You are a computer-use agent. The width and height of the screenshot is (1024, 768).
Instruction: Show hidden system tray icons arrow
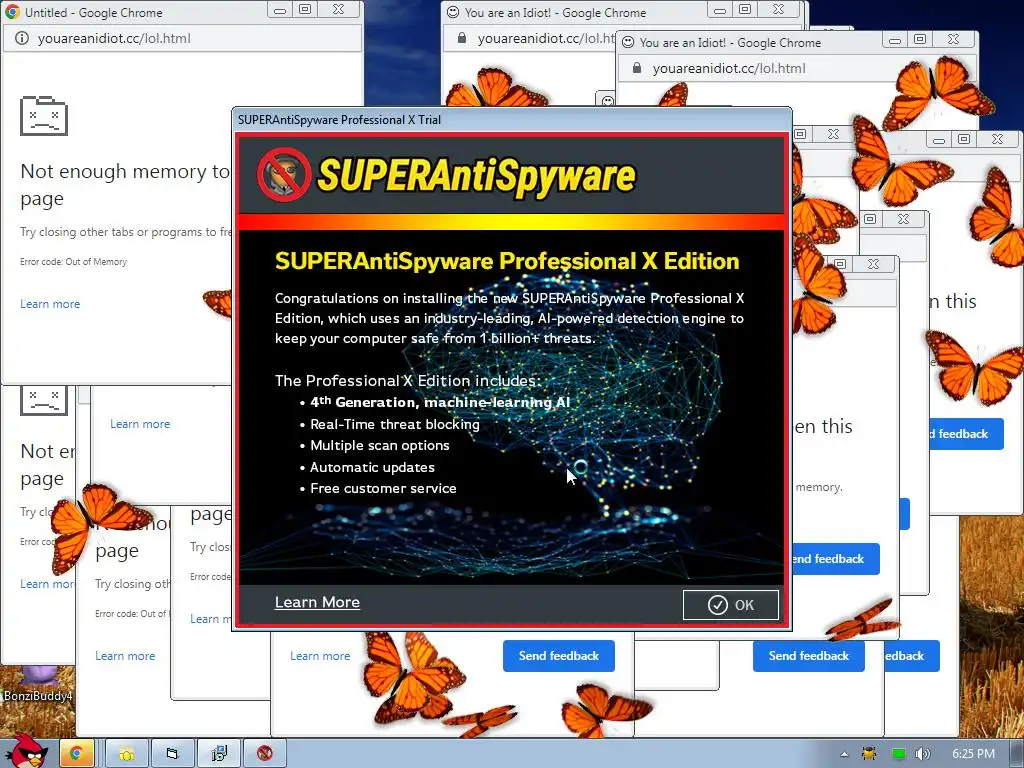pos(844,754)
